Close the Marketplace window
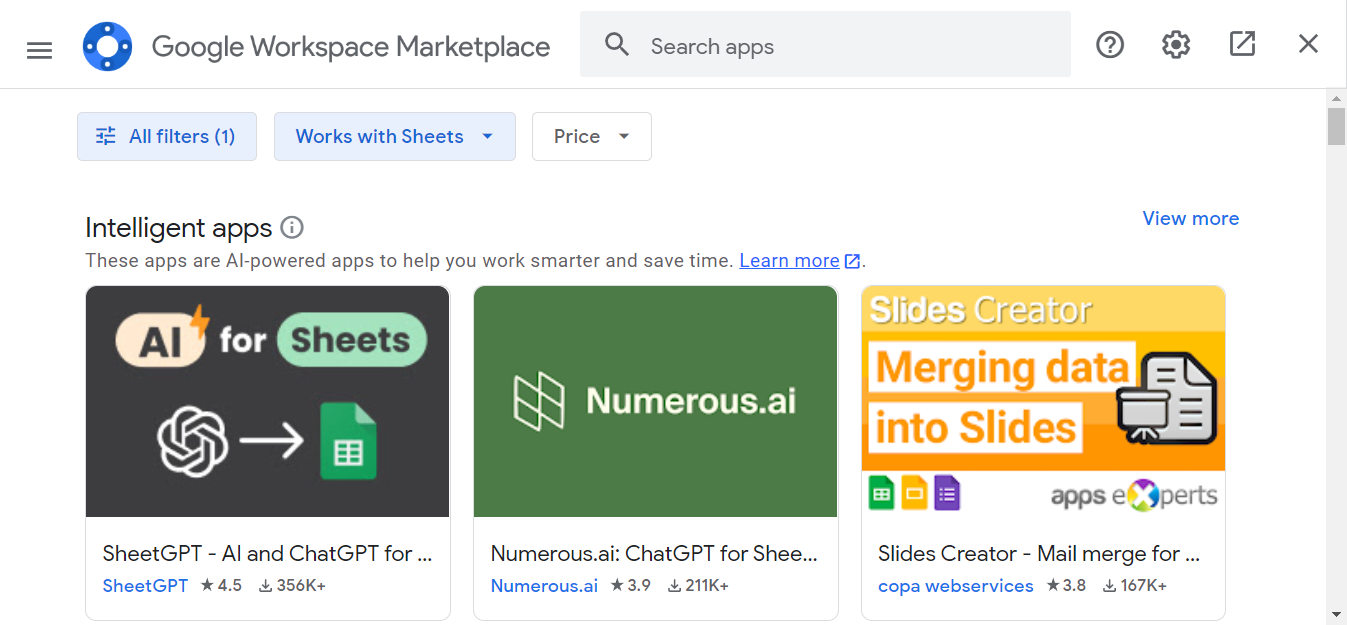This screenshot has height=625, width=1347. (x=1308, y=44)
